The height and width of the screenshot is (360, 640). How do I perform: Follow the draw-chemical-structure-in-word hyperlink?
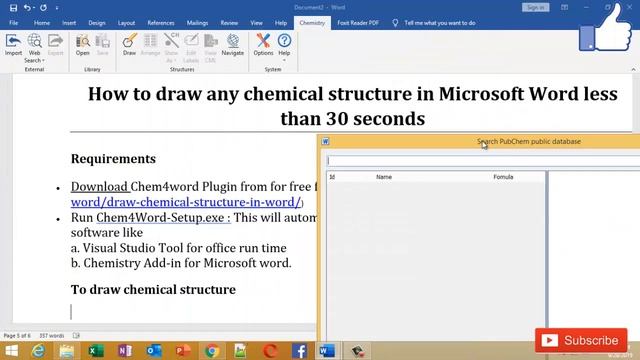(x=186, y=202)
